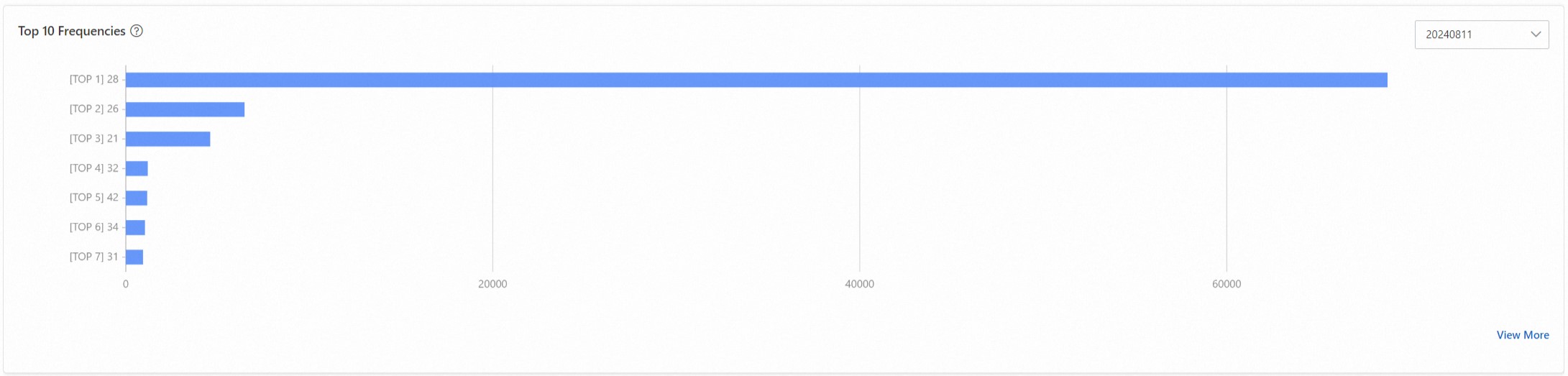
Task: Click the [TOP 5] 42 axis label
Action: tap(93, 197)
